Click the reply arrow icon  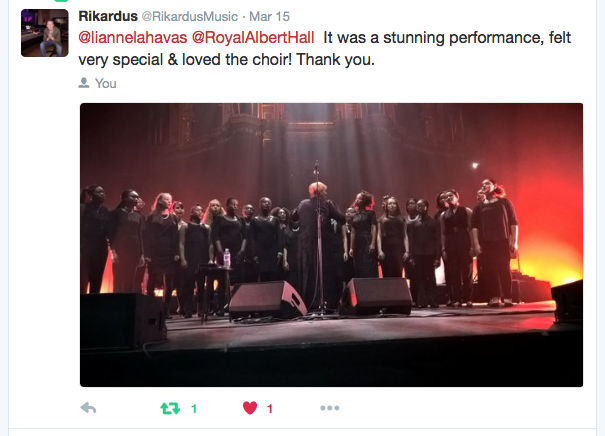point(88,408)
